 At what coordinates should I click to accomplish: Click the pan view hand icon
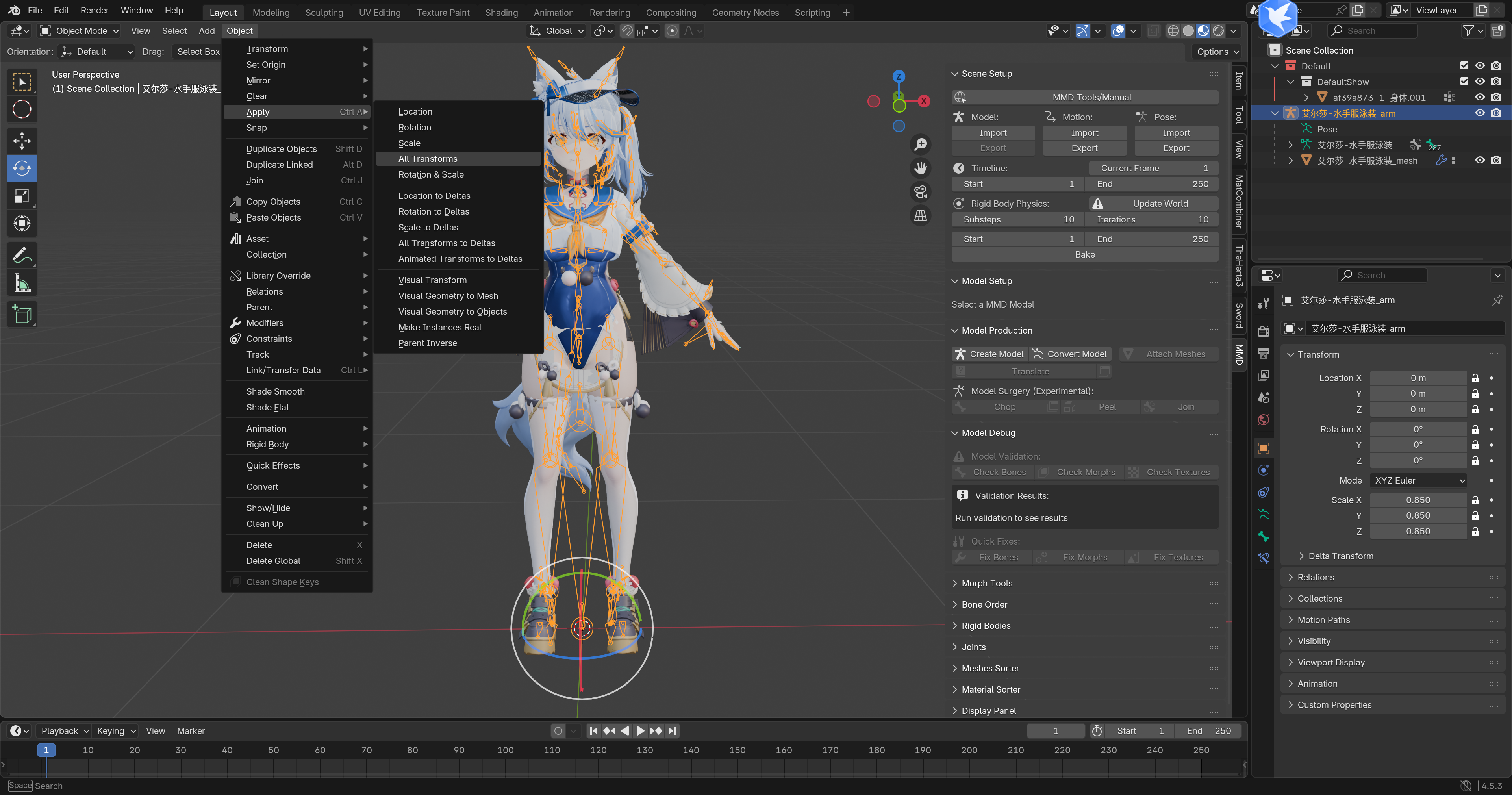[920, 168]
